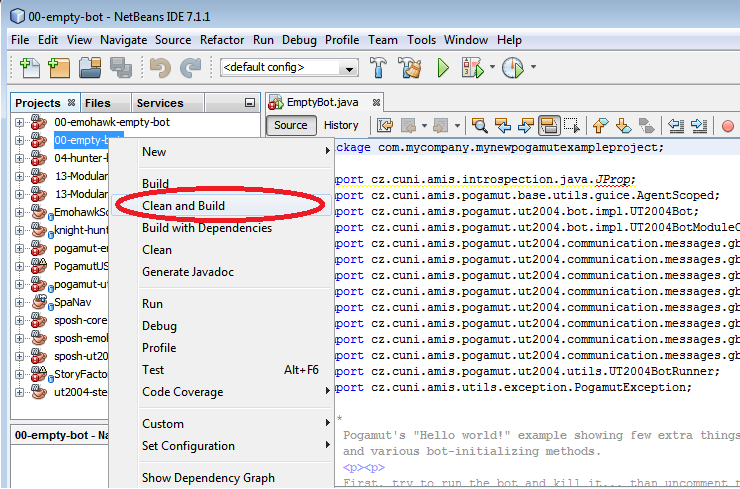Open Profile Project dropdown arrow
Screen dimensions: 740x489
pos(533,67)
